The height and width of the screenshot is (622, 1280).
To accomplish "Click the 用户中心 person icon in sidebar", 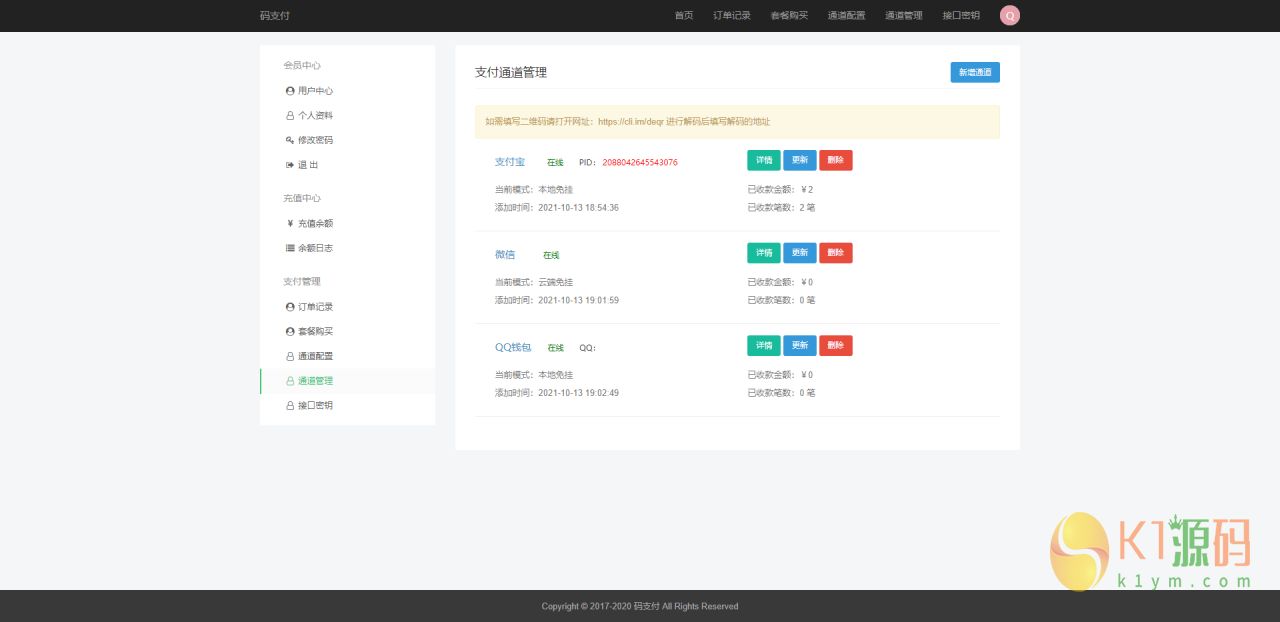I will (289, 90).
